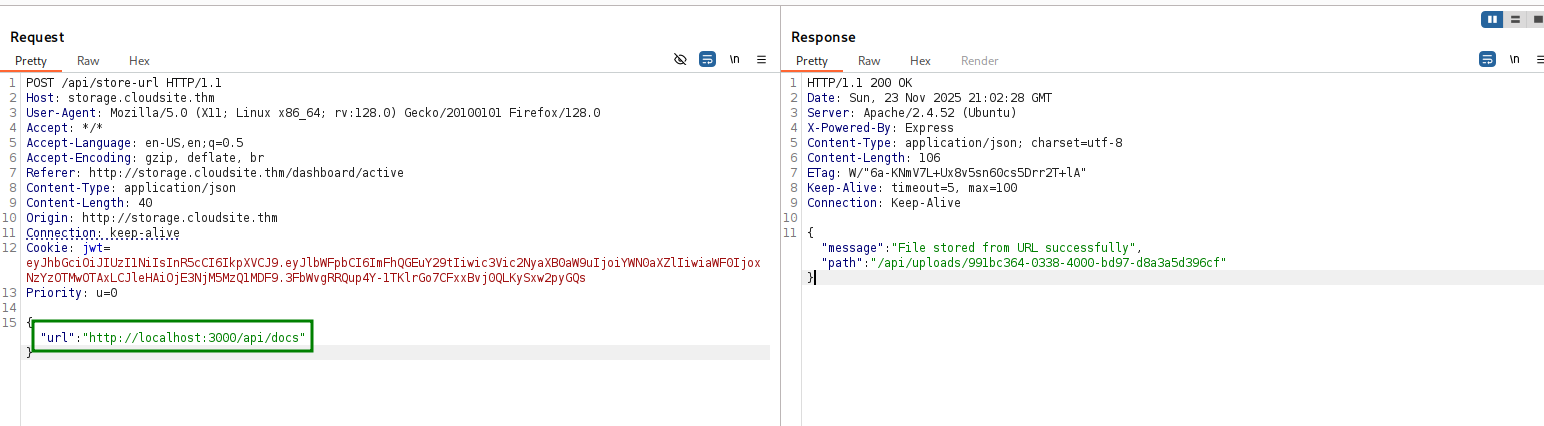Toggle word wrap in the Response viewer
The image size is (1544, 426).
tap(1487, 60)
